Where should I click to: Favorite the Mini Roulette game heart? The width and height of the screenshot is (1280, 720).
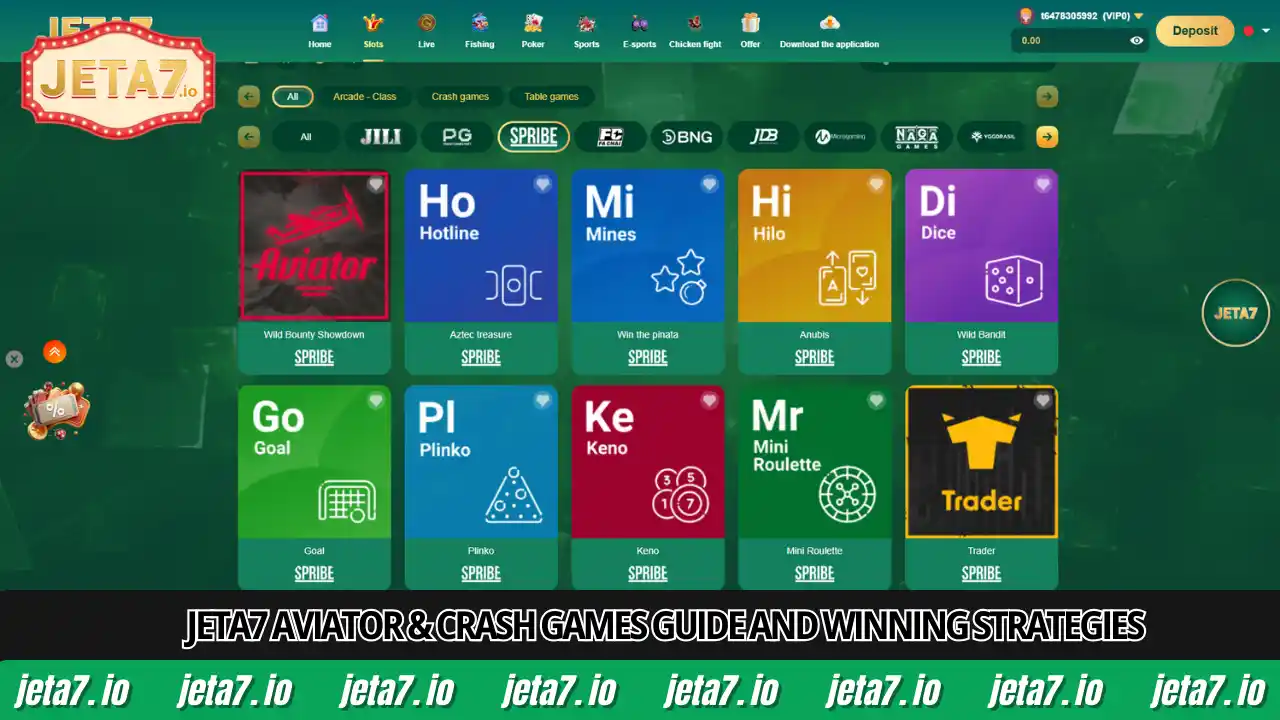[x=876, y=400]
